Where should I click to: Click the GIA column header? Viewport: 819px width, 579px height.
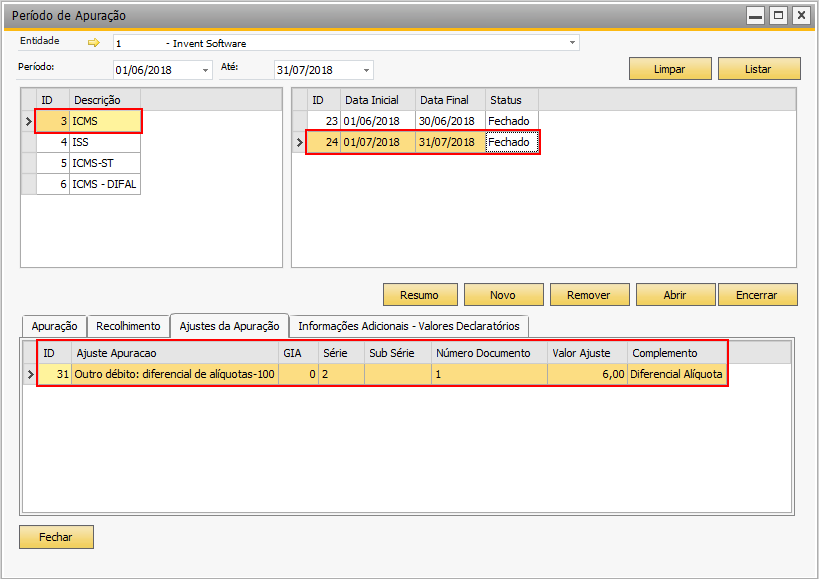click(298, 353)
